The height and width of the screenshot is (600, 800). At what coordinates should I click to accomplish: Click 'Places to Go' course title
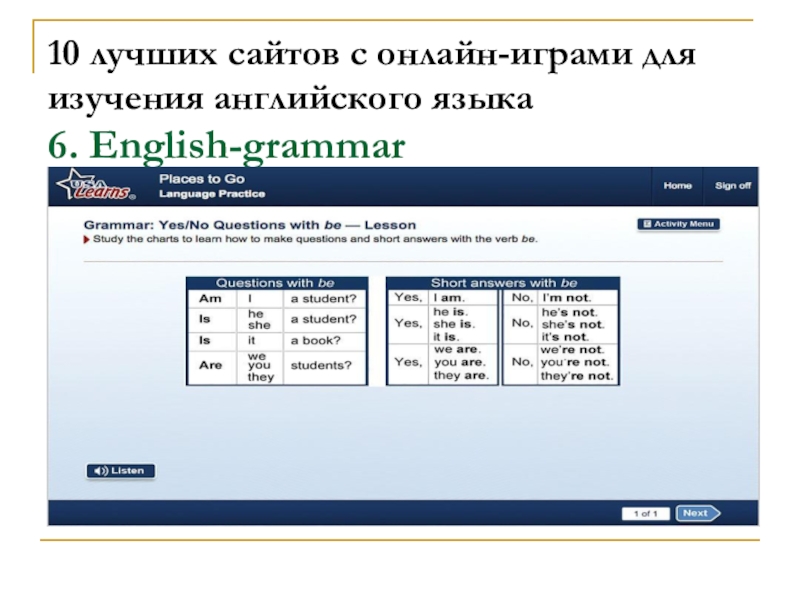point(202,179)
